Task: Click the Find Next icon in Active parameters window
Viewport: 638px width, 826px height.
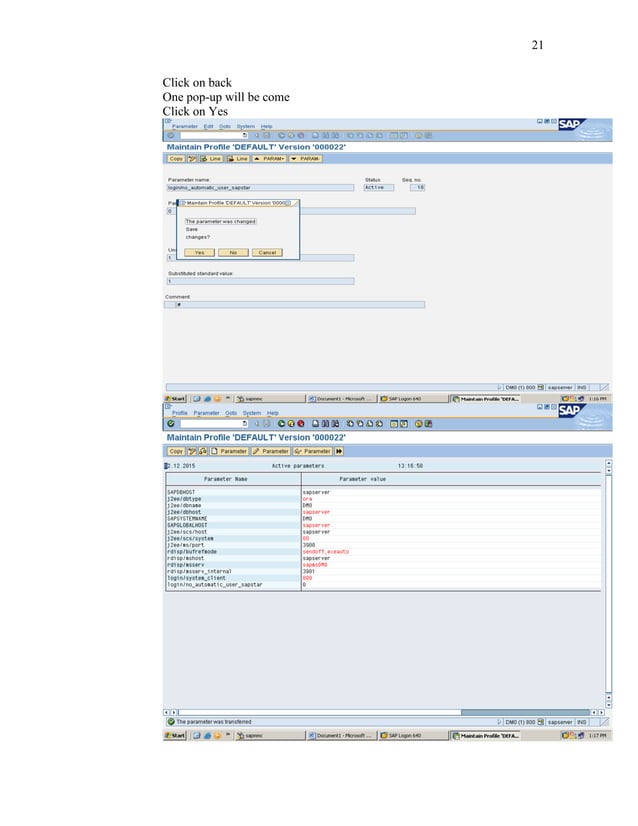Action: [335, 424]
